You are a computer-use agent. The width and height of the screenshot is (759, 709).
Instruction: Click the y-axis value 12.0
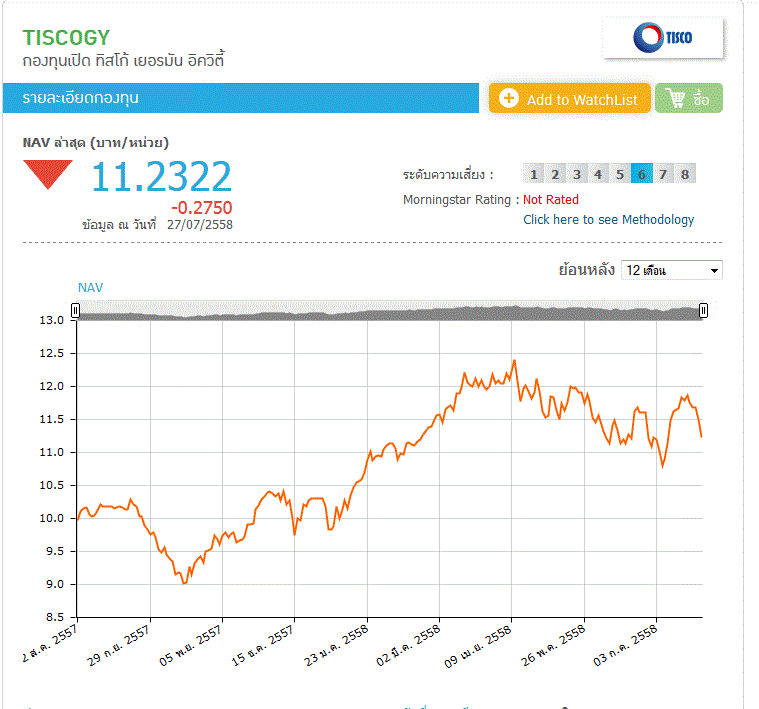pyautogui.click(x=52, y=386)
